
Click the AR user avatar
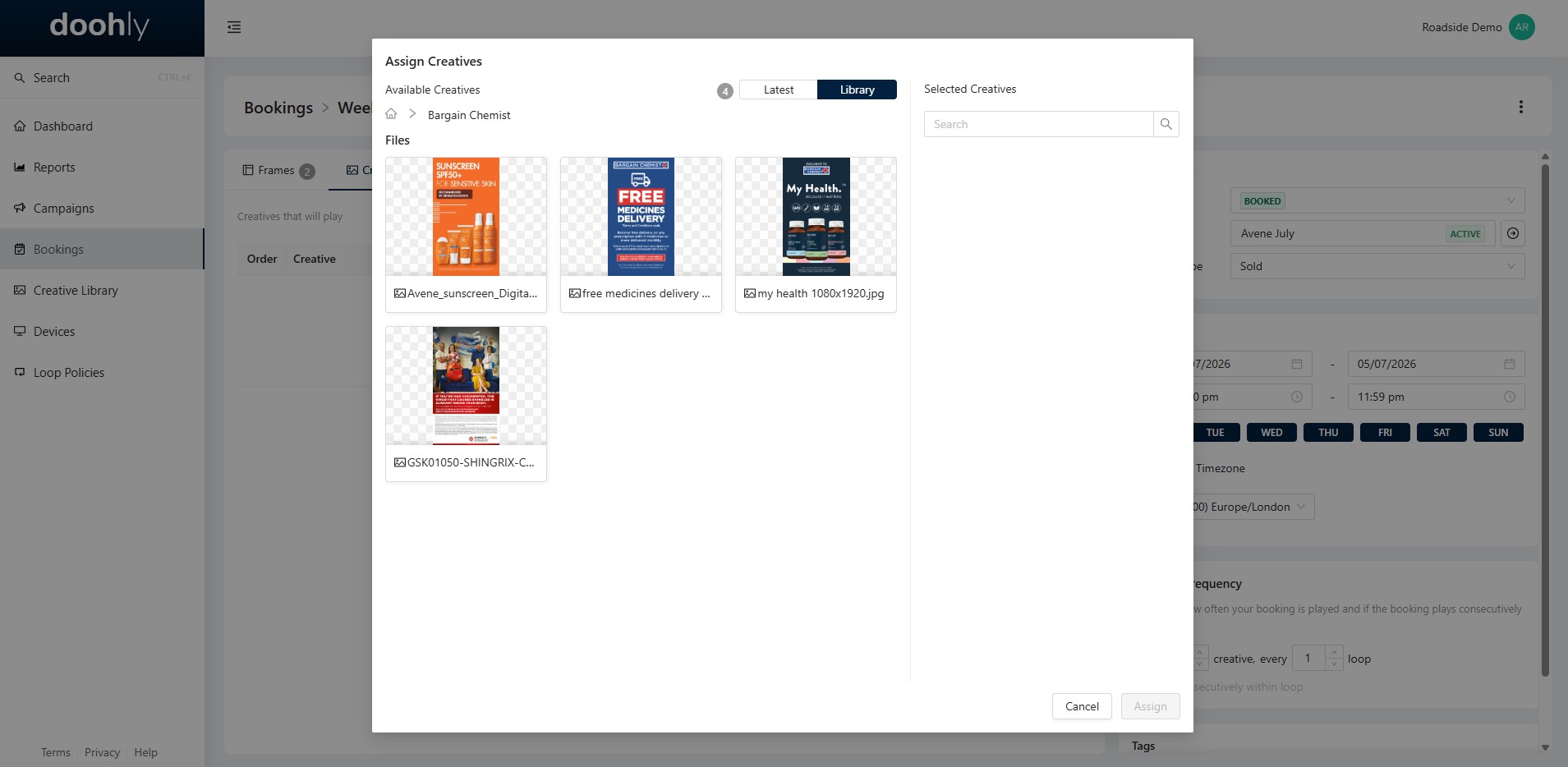1522,27
